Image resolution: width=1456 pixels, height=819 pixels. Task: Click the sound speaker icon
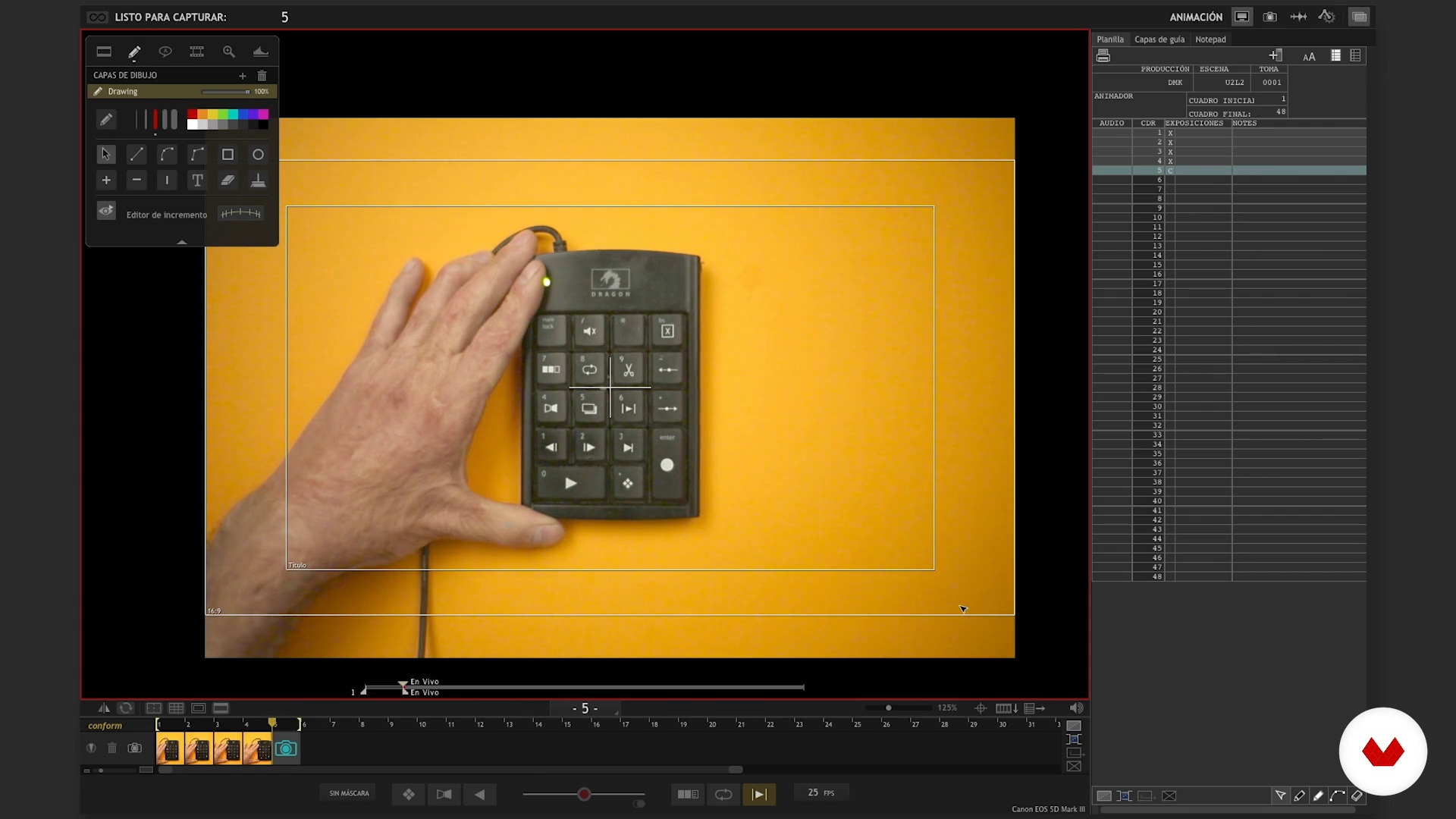[x=1076, y=708]
